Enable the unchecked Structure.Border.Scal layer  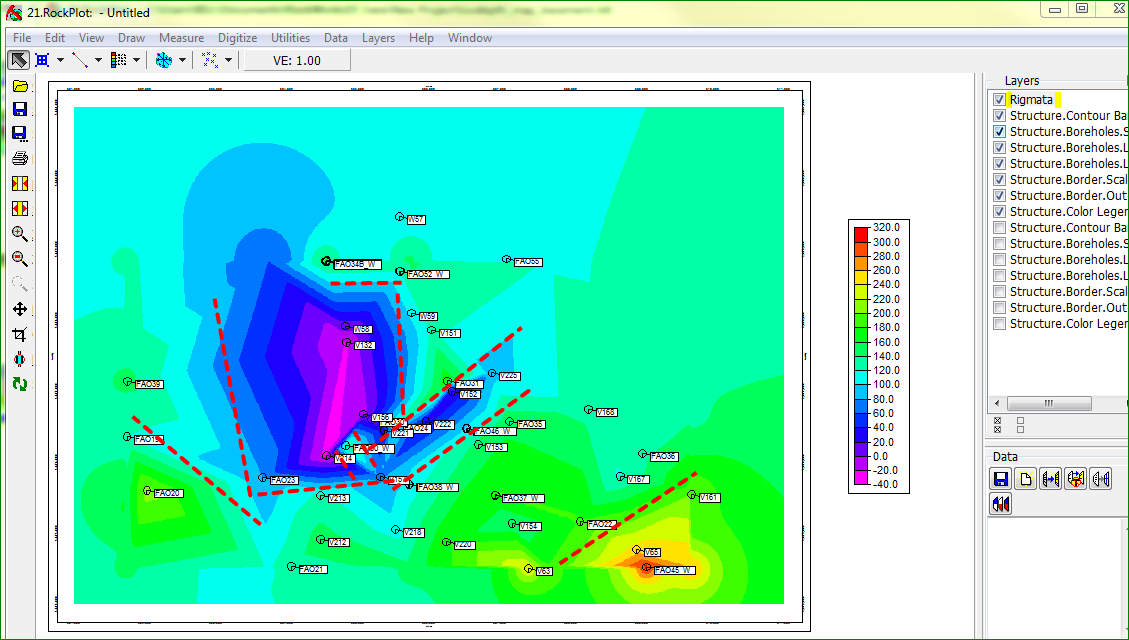[x=999, y=292]
